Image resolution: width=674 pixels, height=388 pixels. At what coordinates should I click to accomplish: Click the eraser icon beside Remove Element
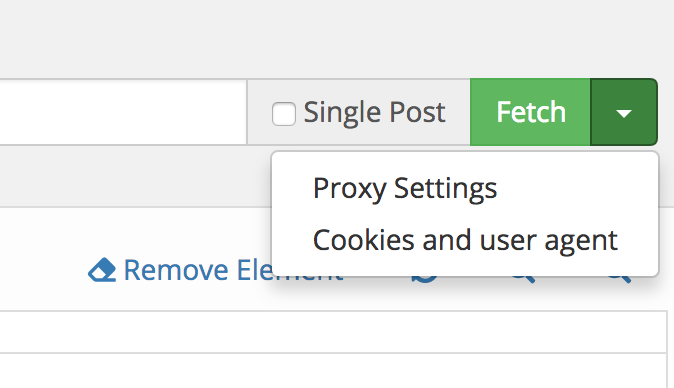pos(102,270)
